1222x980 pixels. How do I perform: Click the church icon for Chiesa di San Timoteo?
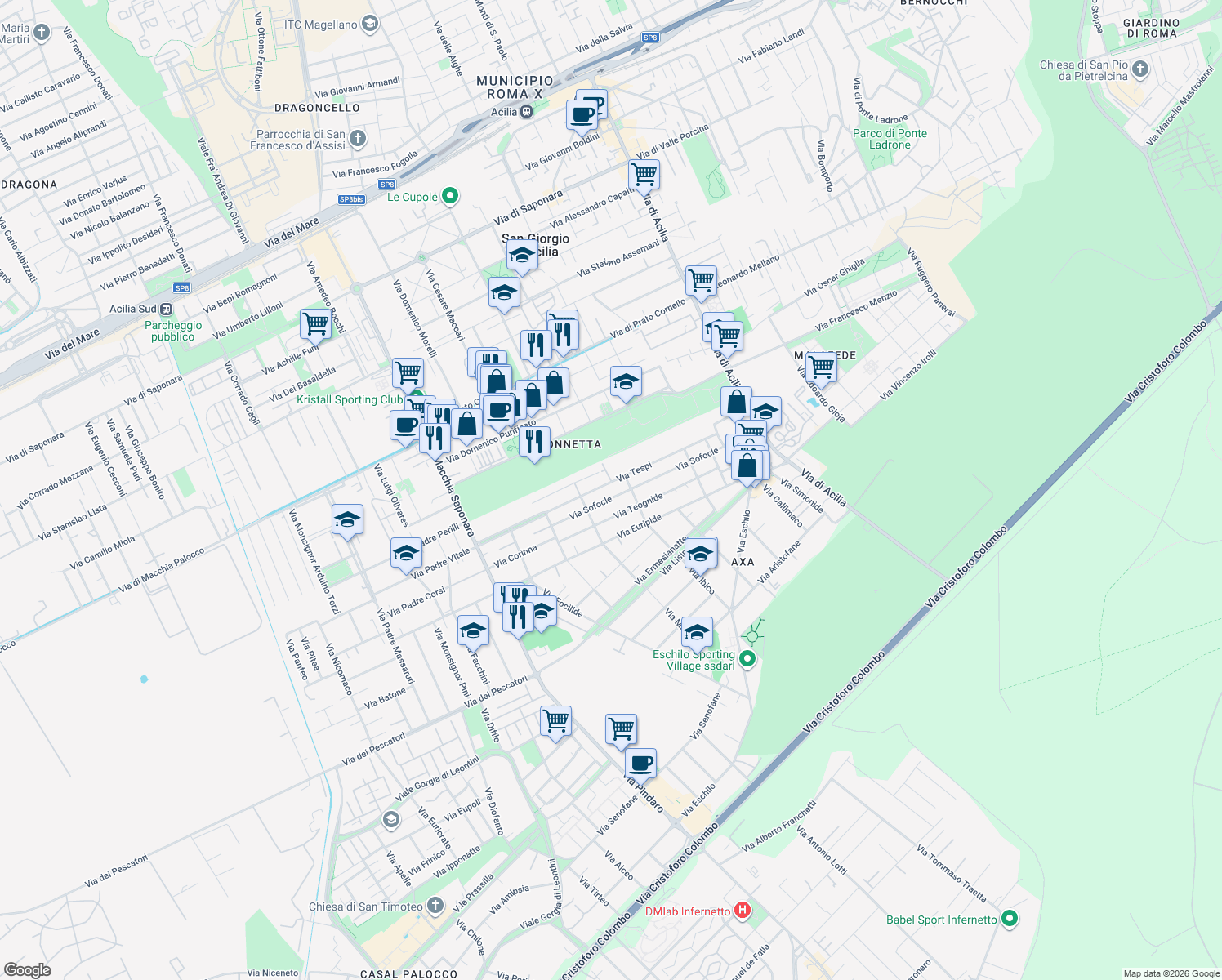click(x=434, y=905)
